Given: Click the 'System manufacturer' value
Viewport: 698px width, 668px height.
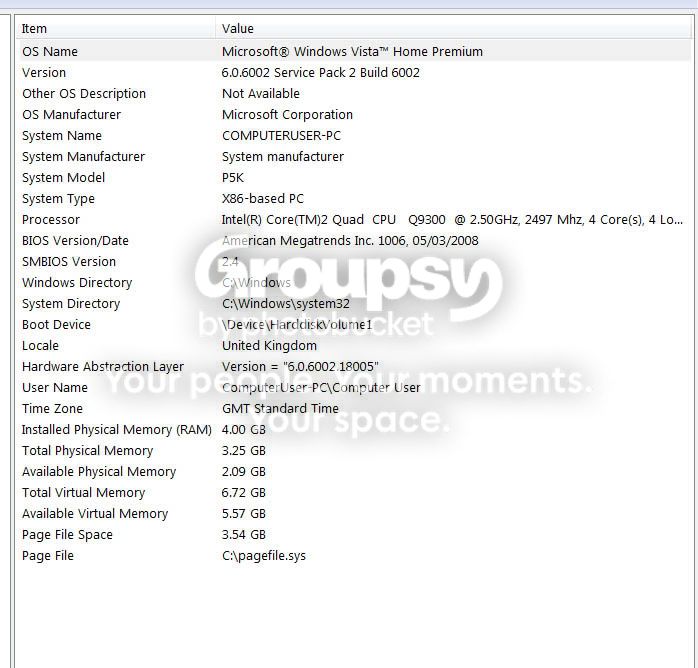Looking at the screenshot, I should pos(283,157).
